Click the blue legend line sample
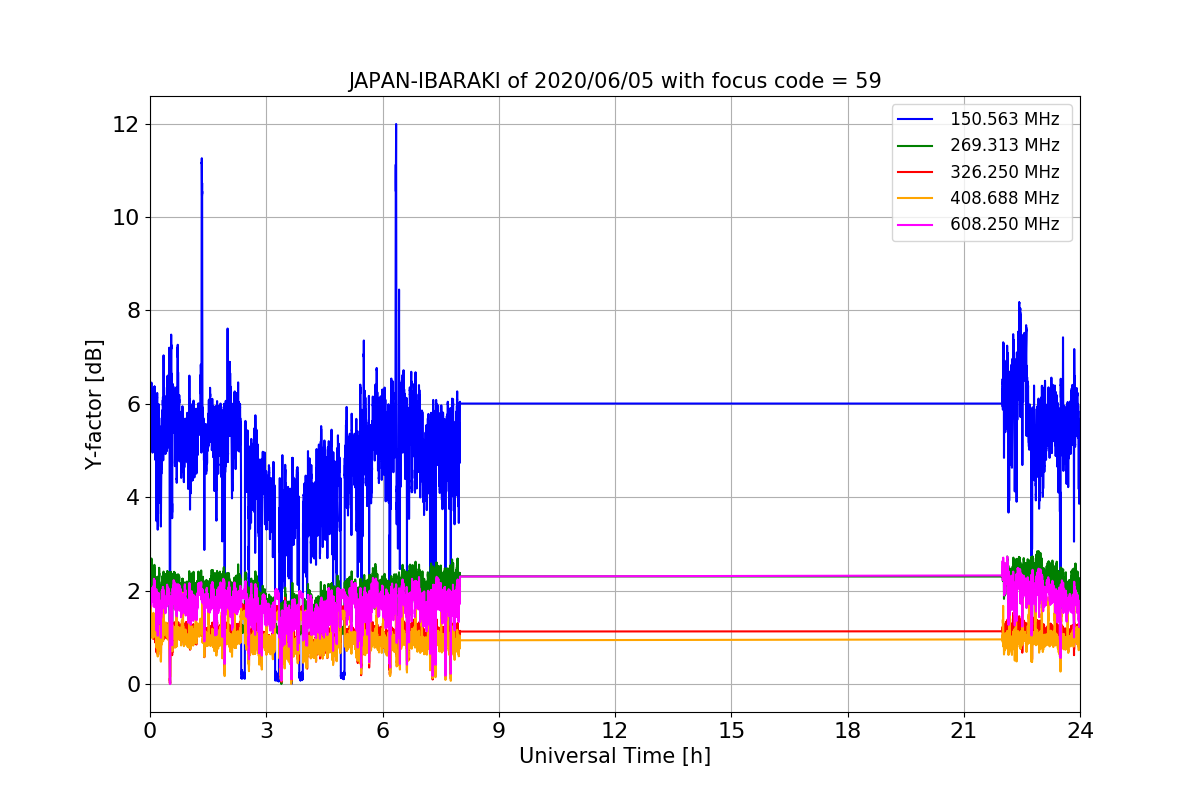Viewport: 1200px width, 800px height. pyautogui.click(x=916, y=120)
